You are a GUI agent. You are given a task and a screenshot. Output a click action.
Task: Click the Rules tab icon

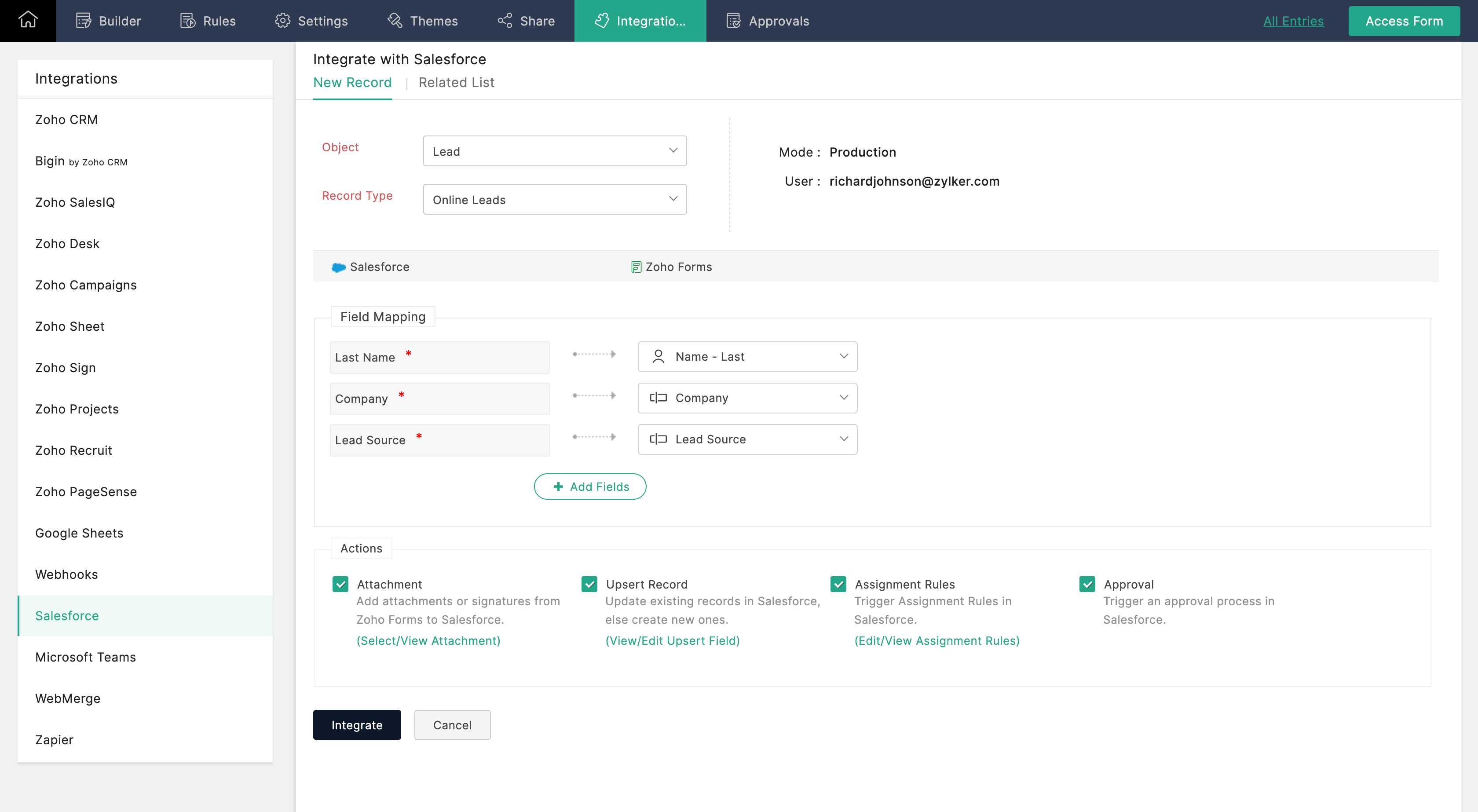(x=188, y=21)
